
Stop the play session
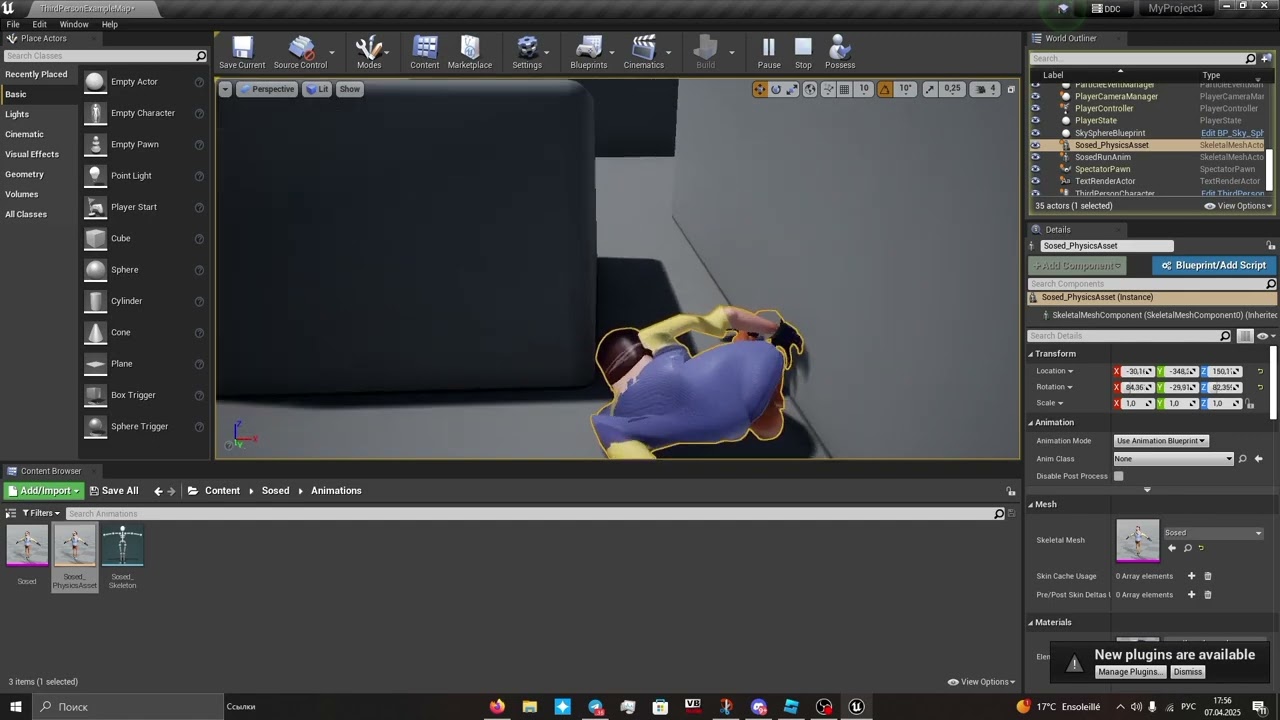click(804, 52)
